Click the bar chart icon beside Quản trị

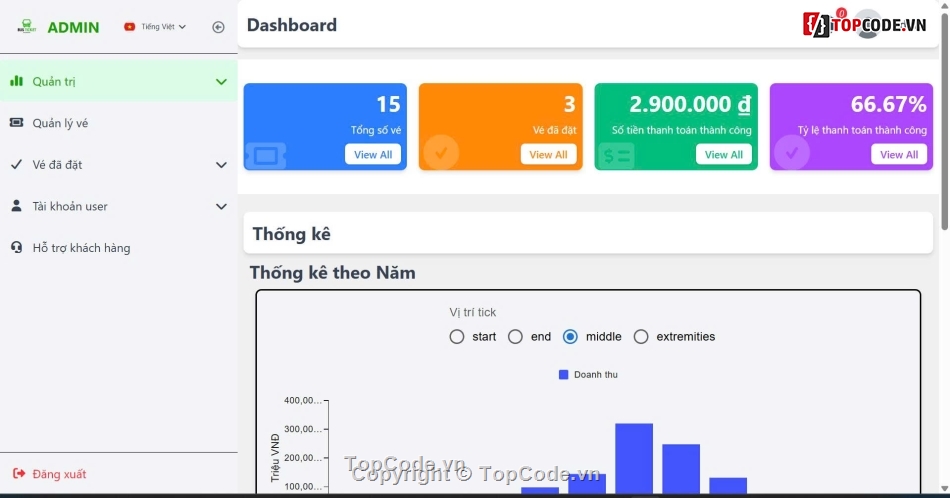tap(16, 81)
